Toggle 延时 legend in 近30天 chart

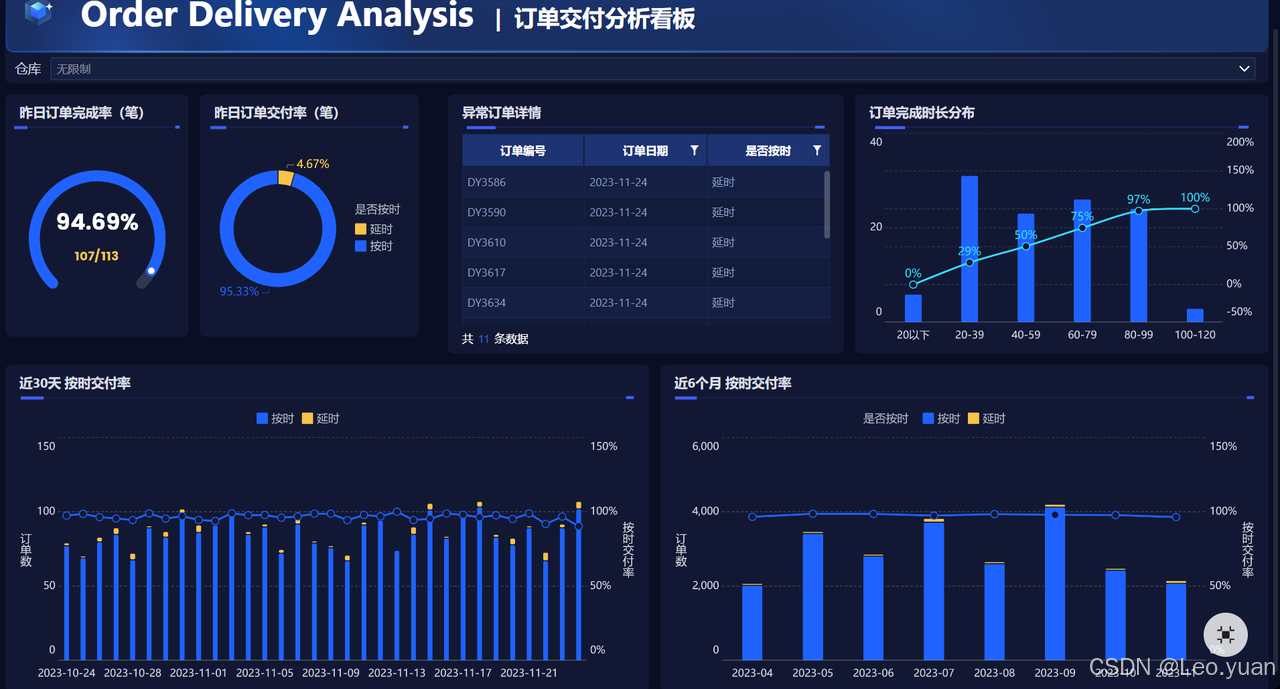pyautogui.click(x=321, y=419)
